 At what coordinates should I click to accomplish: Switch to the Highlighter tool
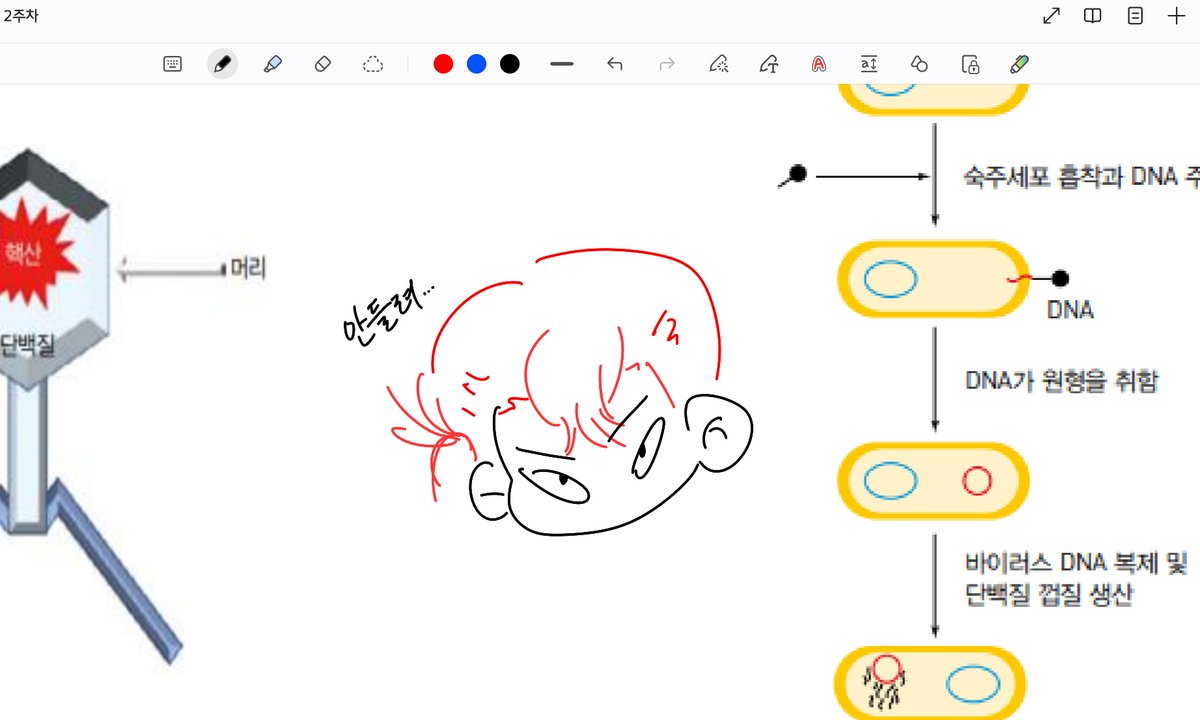point(273,63)
